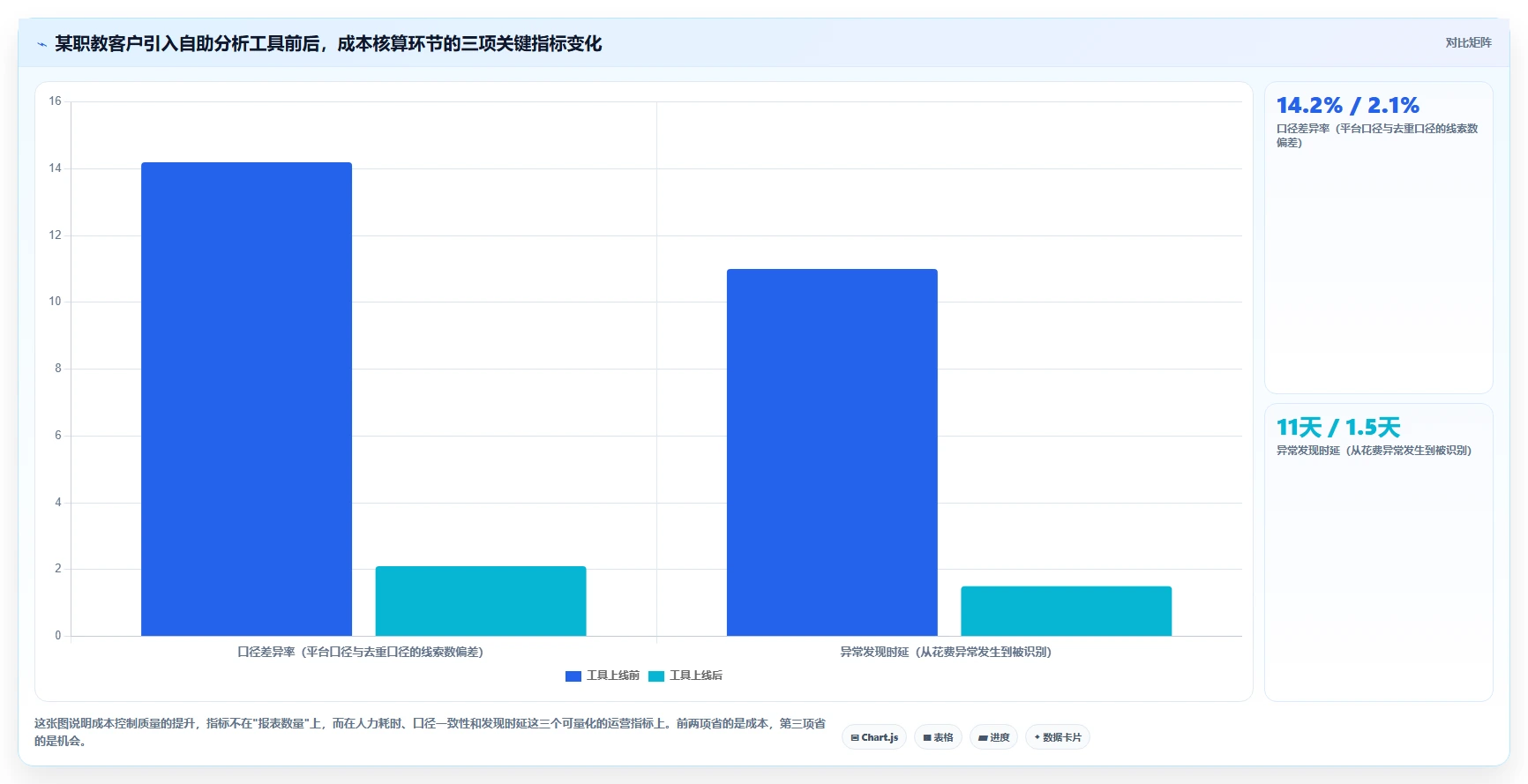Click the cyan 异常发现时延 bar at 1.5
The height and width of the screenshot is (784, 1528).
coord(1066,611)
